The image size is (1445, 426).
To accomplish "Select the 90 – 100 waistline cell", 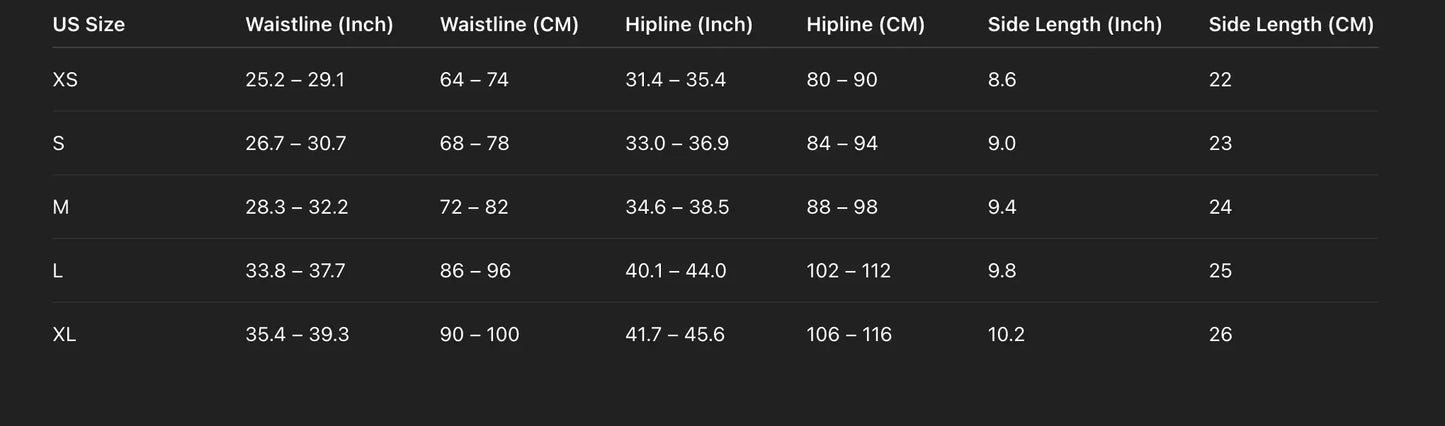I will (480, 334).
